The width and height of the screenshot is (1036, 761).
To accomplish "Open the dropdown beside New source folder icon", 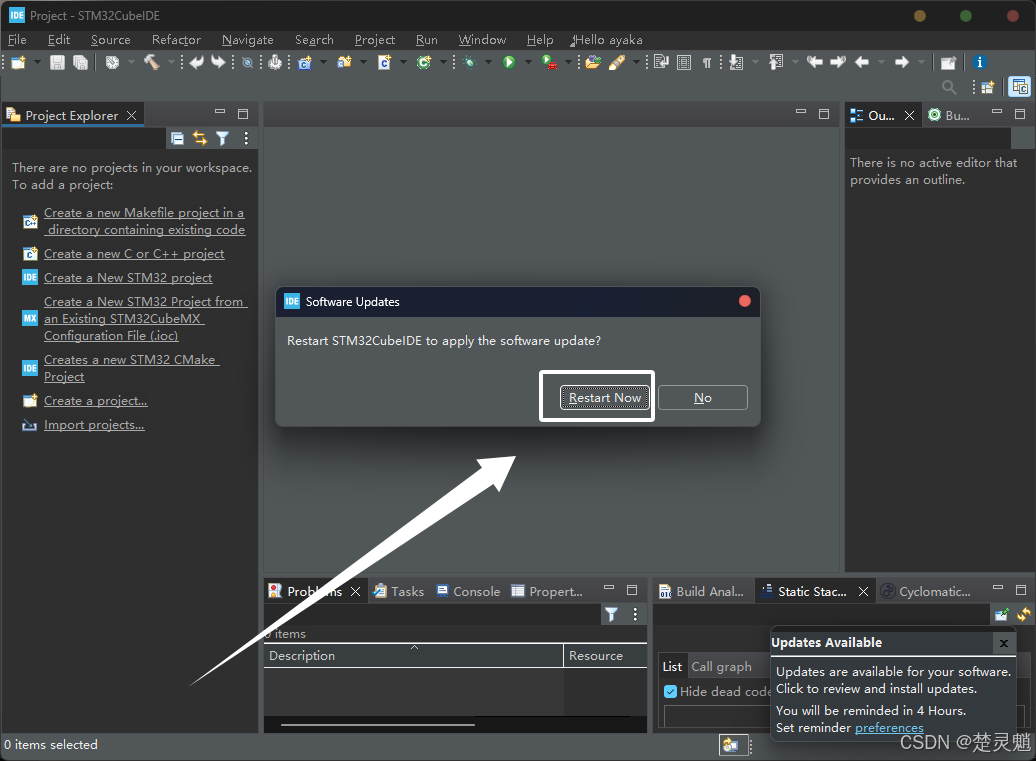I will click(363, 62).
